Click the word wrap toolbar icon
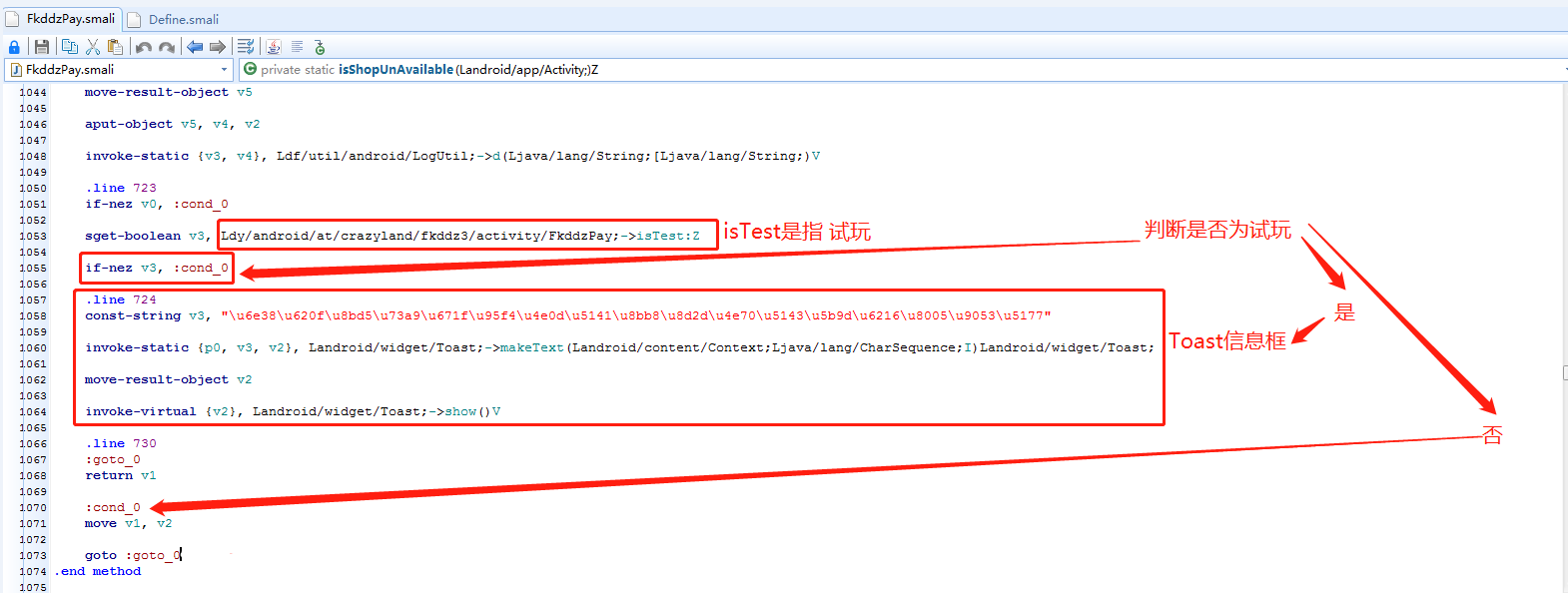 [246, 47]
